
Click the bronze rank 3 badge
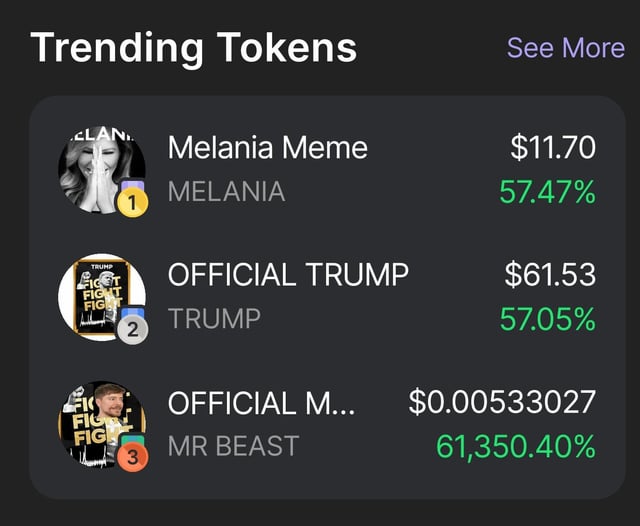point(132,456)
